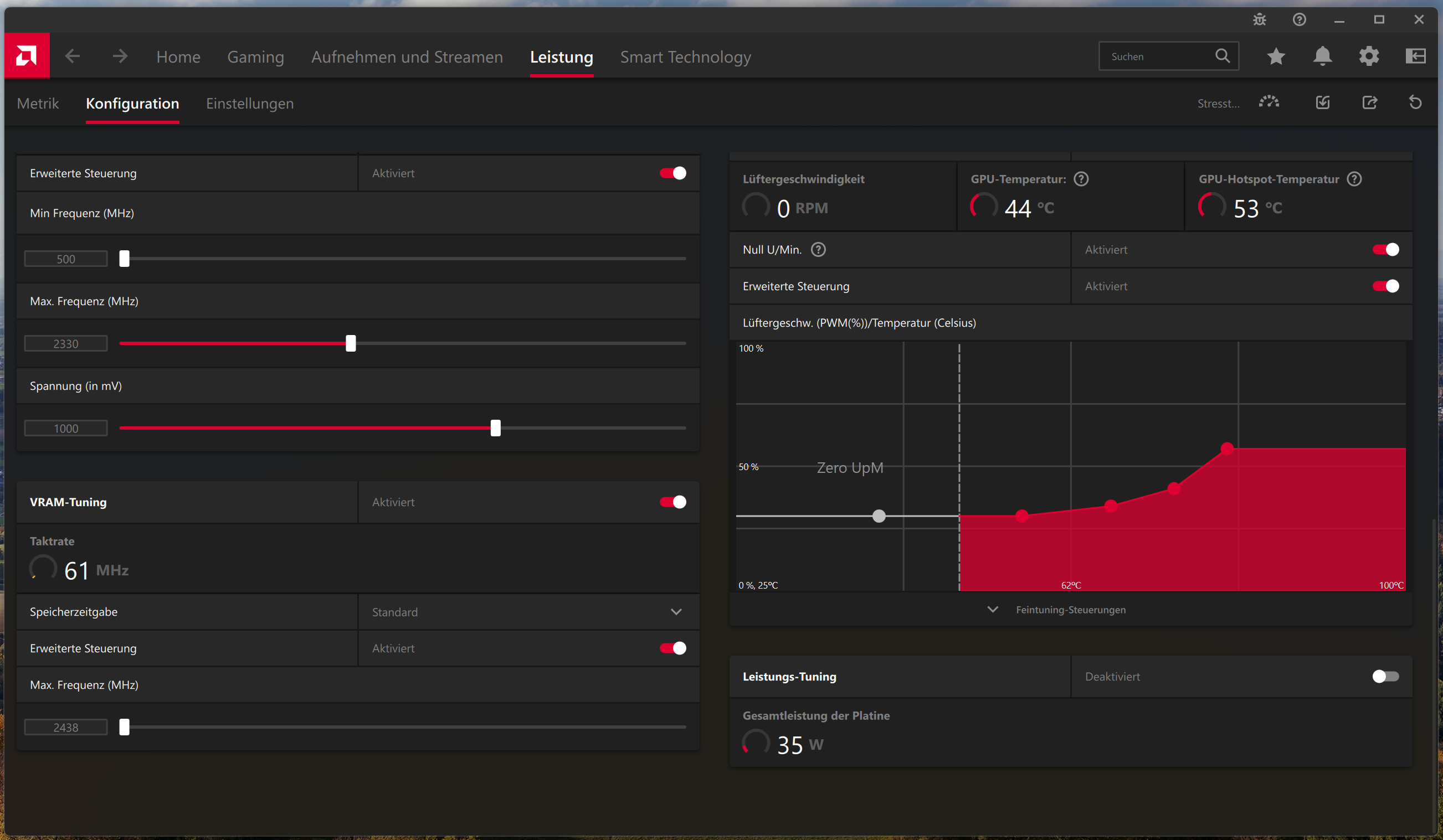
Task: Click the AMD logo icon
Action: (27, 55)
